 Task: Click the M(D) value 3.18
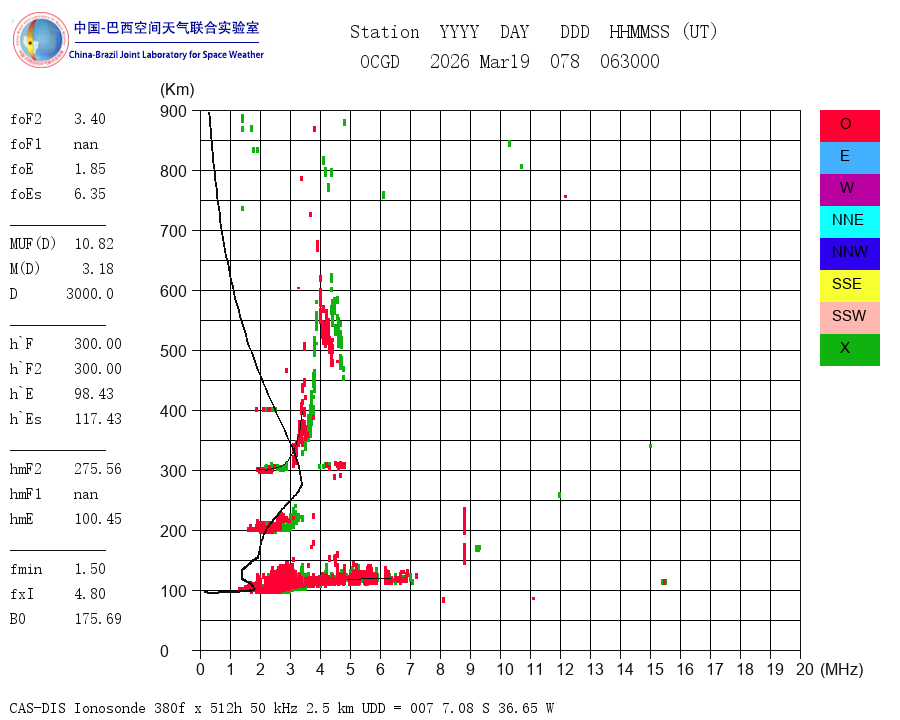click(98, 269)
